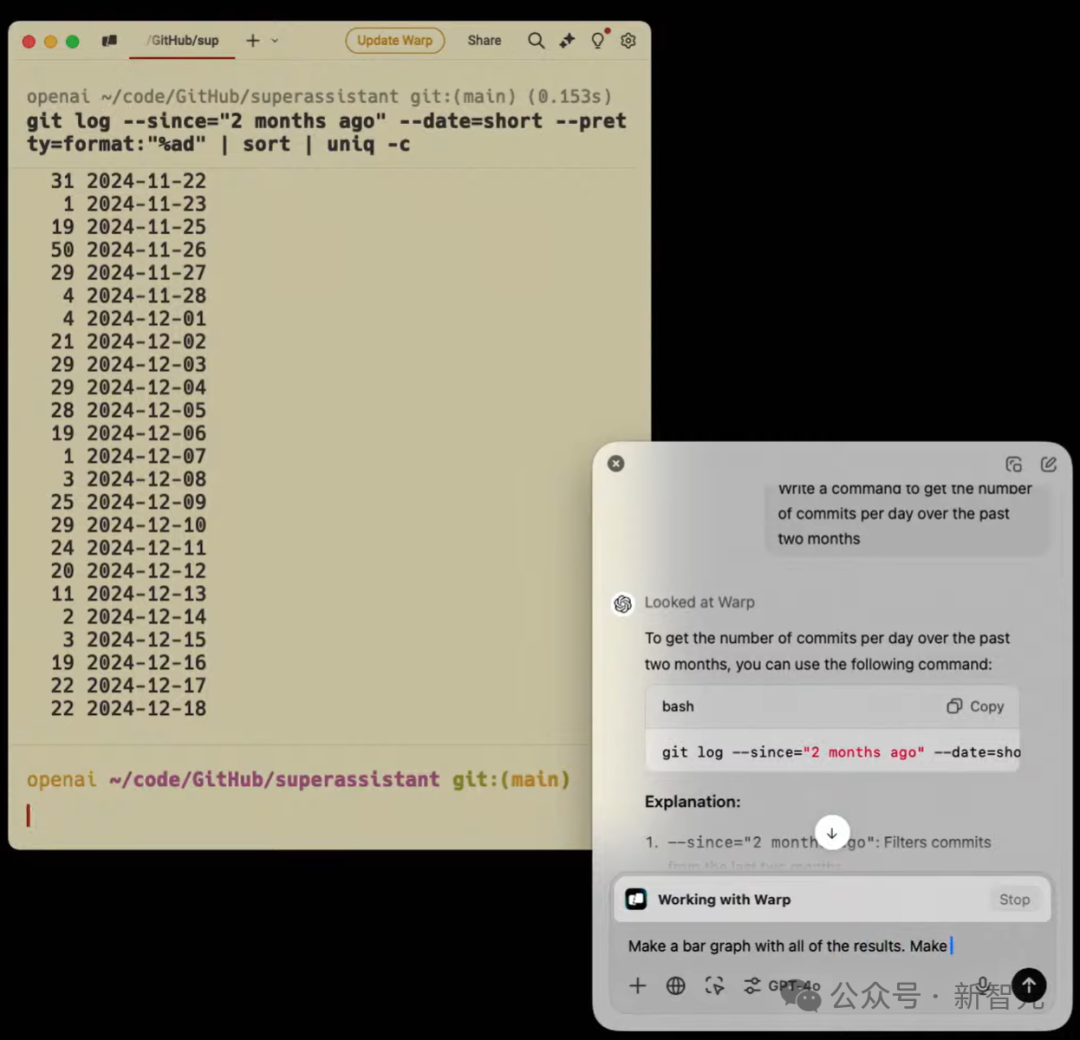Start a new chat with edit icon
The image size is (1080, 1040).
[x=1048, y=465]
